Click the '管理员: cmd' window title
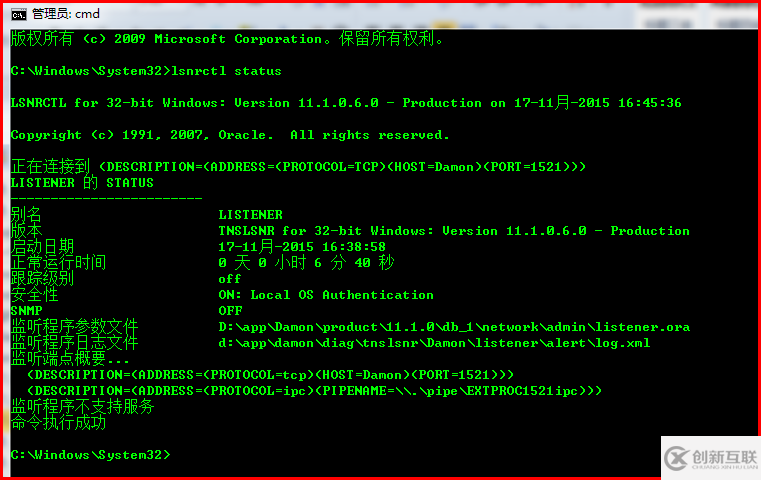761x480 pixels. coord(66,14)
